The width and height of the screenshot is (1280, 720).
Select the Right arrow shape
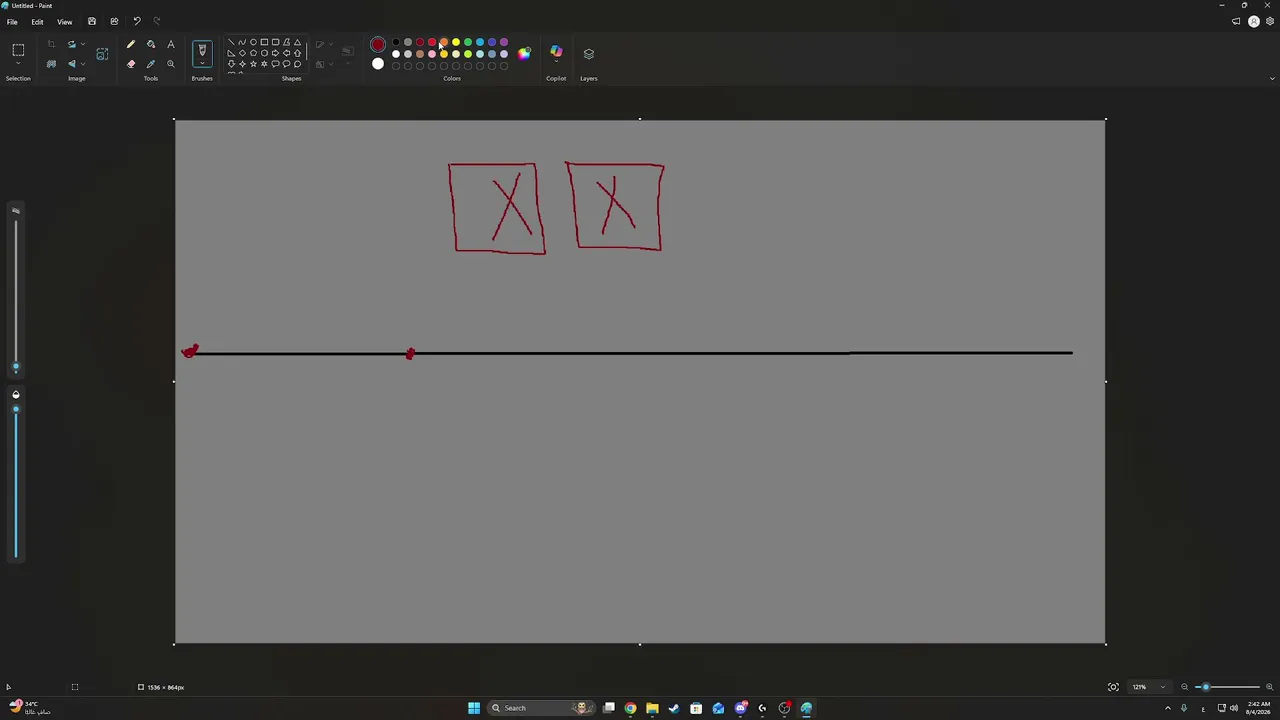[x=275, y=53]
